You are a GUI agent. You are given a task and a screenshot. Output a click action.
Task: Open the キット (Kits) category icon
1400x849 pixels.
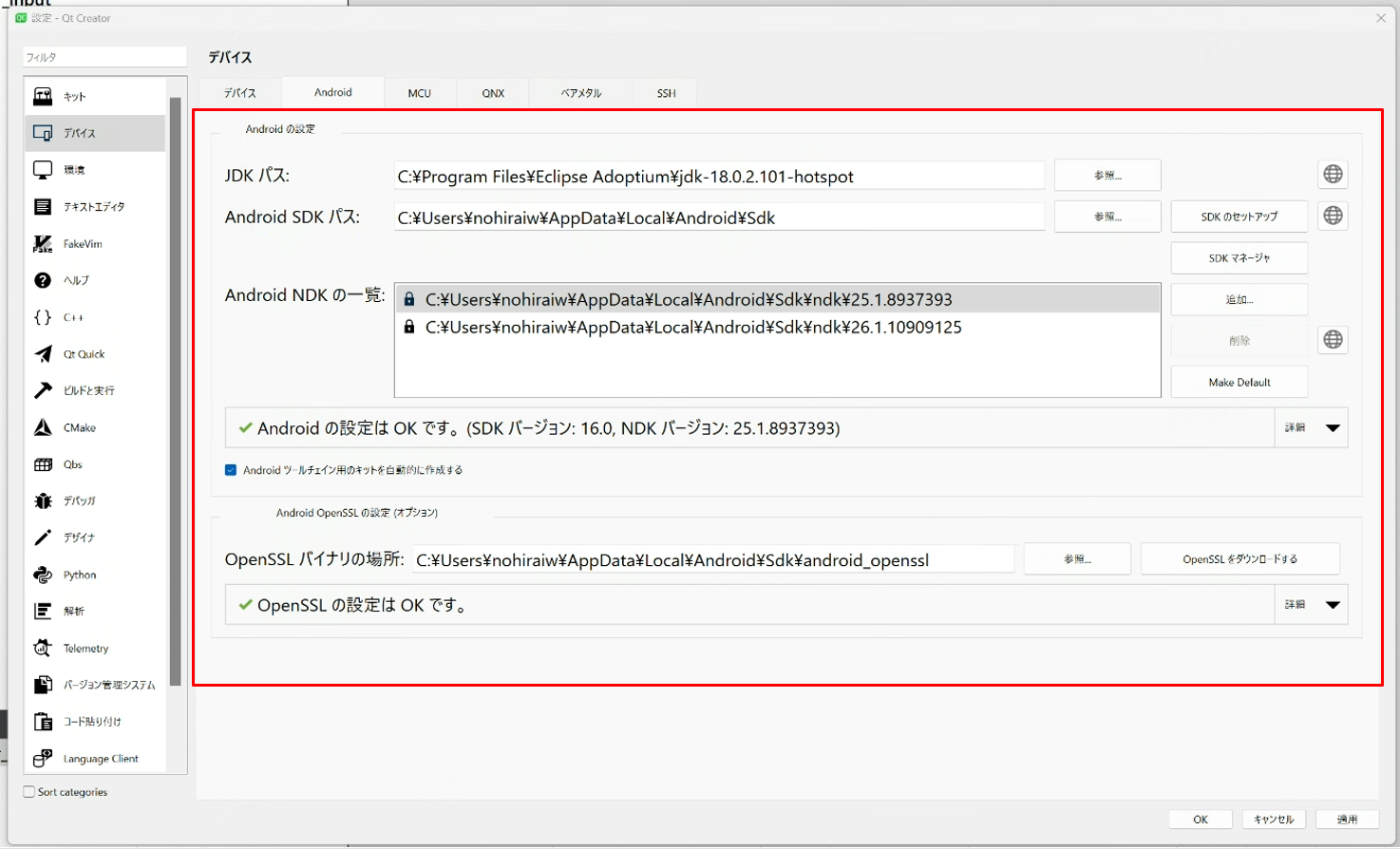click(x=44, y=96)
